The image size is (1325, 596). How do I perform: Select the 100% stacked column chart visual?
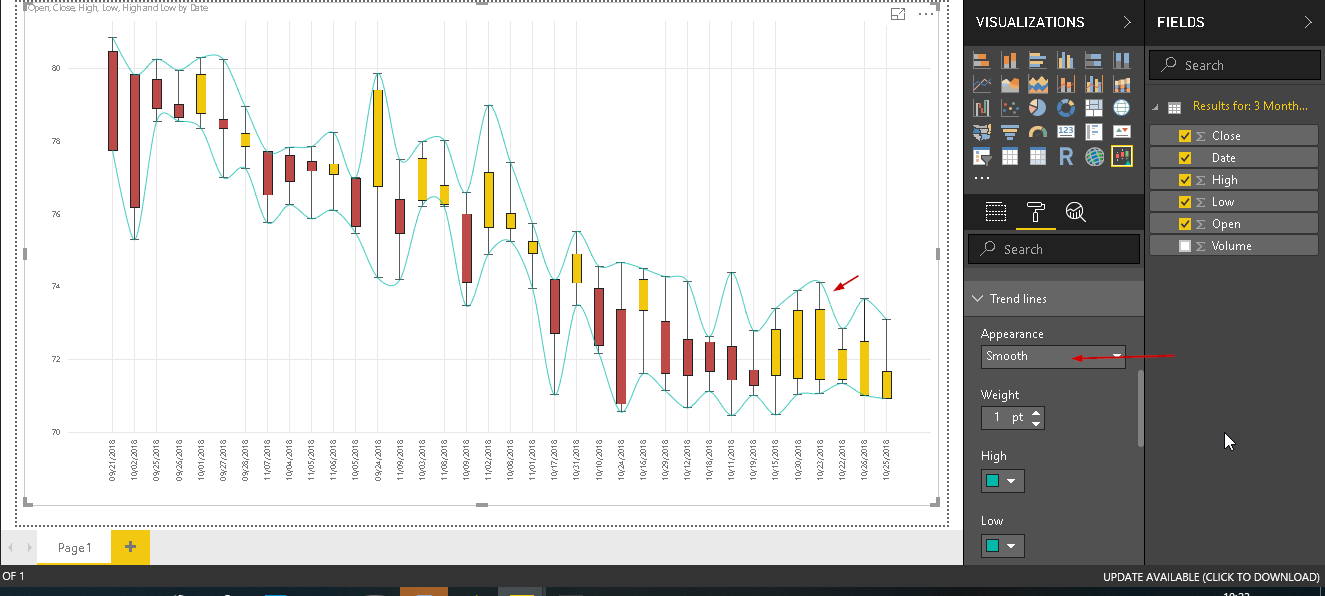[x=1122, y=61]
